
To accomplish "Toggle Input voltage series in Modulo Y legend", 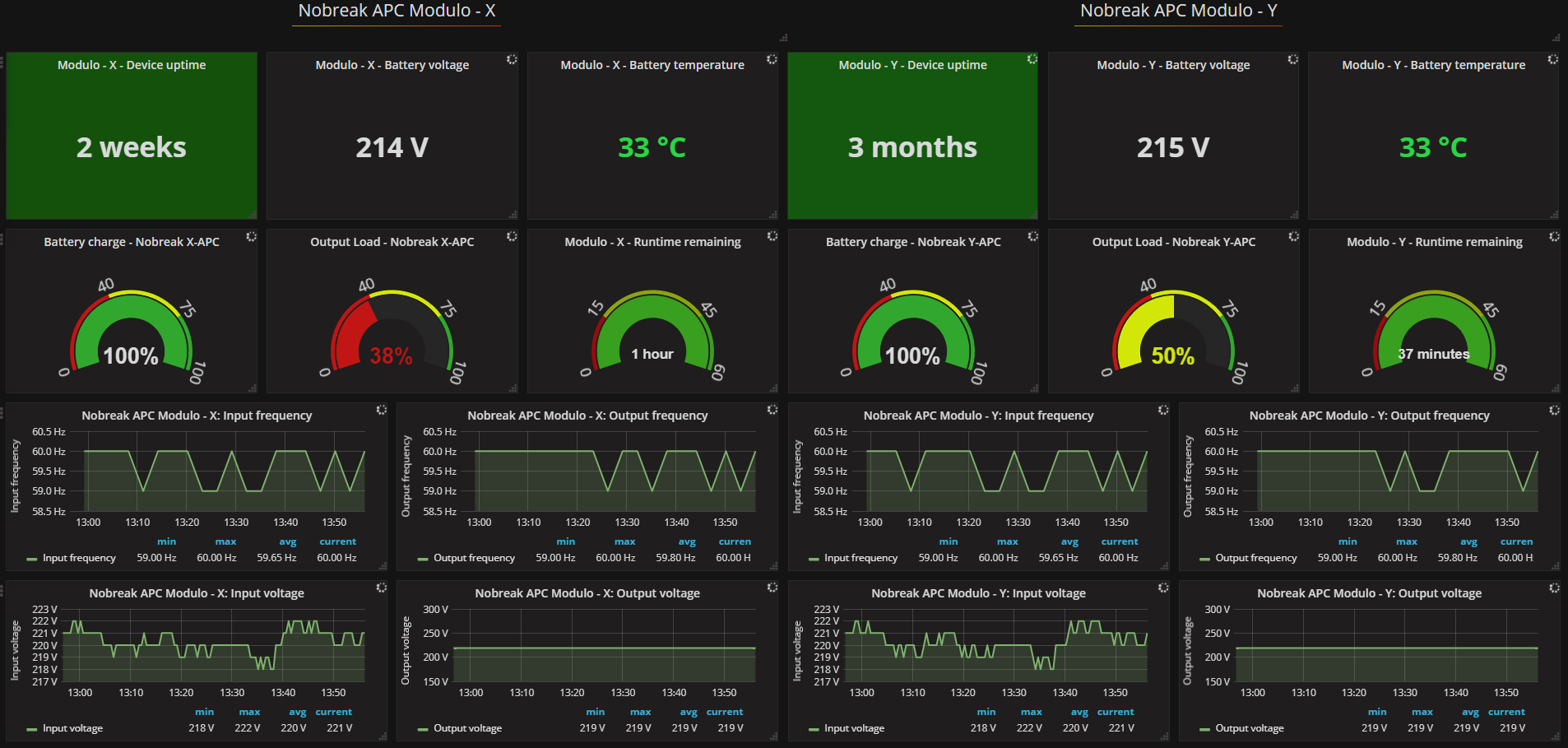I will pos(855,728).
